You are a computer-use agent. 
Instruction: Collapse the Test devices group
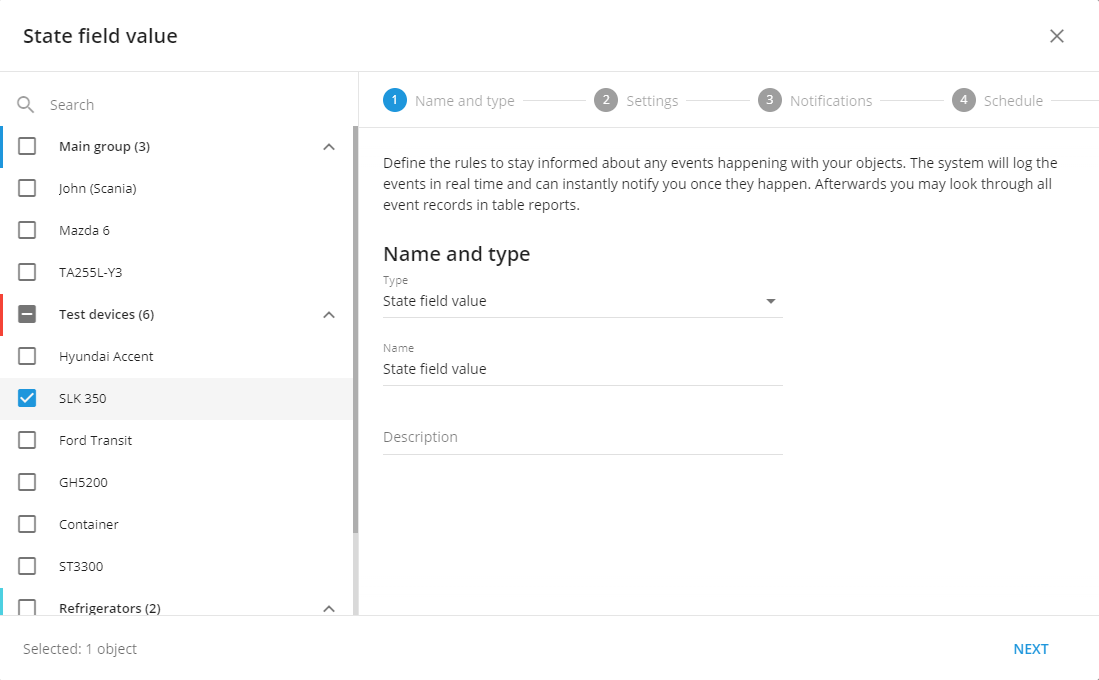[329, 315]
